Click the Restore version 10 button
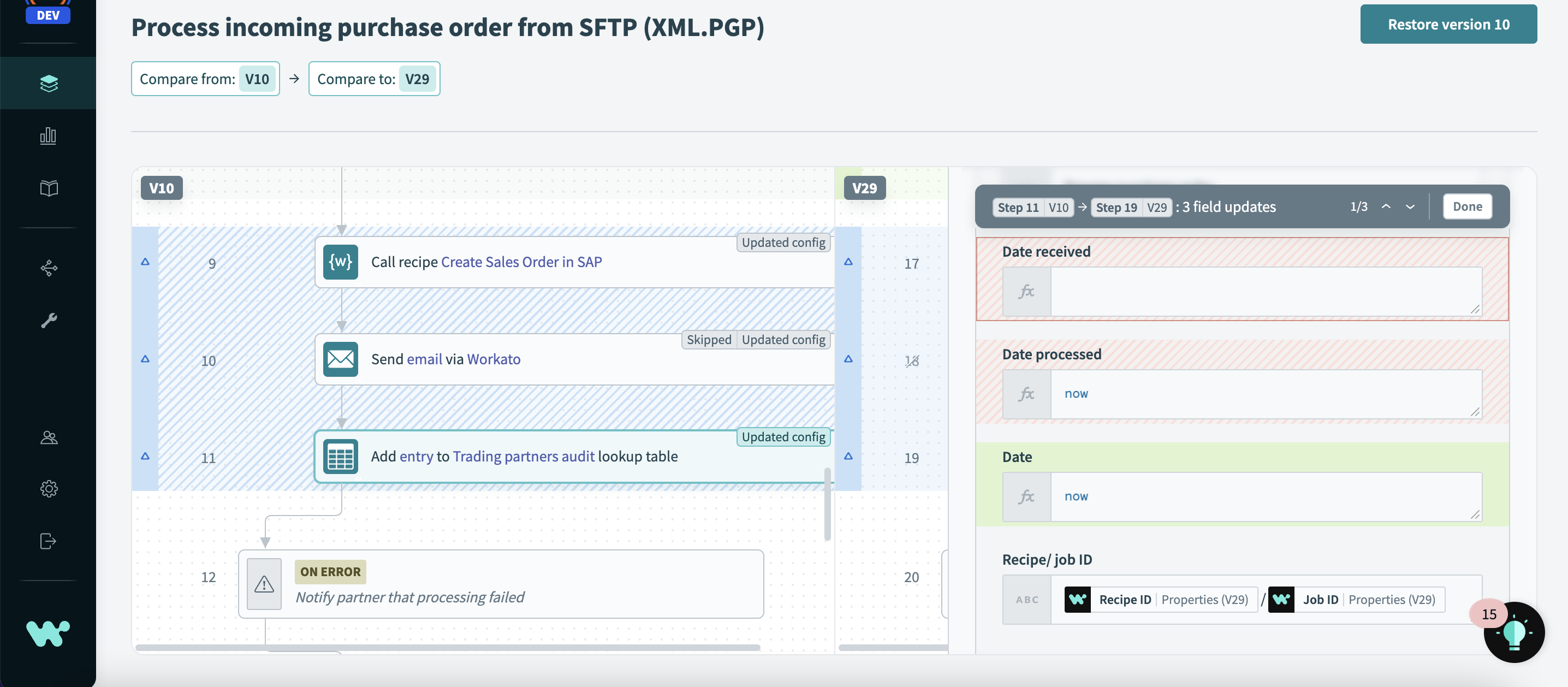The image size is (1568, 687). [1448, 23]
